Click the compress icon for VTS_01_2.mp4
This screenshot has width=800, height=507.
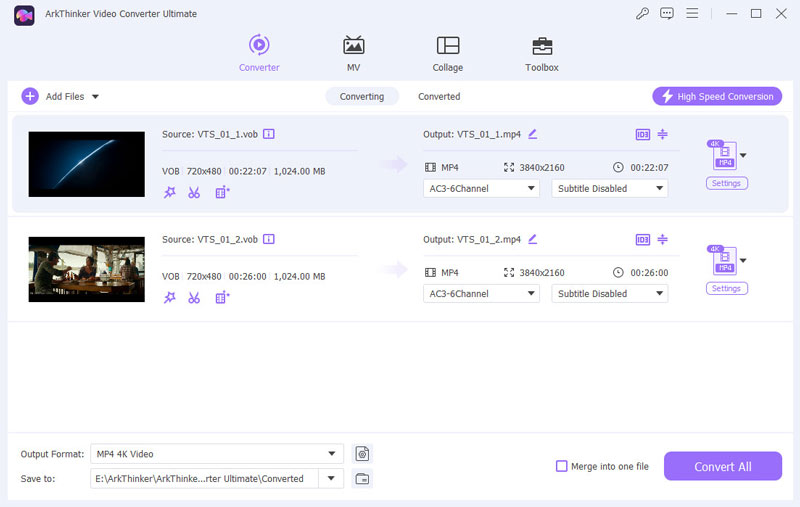point(662,239)
